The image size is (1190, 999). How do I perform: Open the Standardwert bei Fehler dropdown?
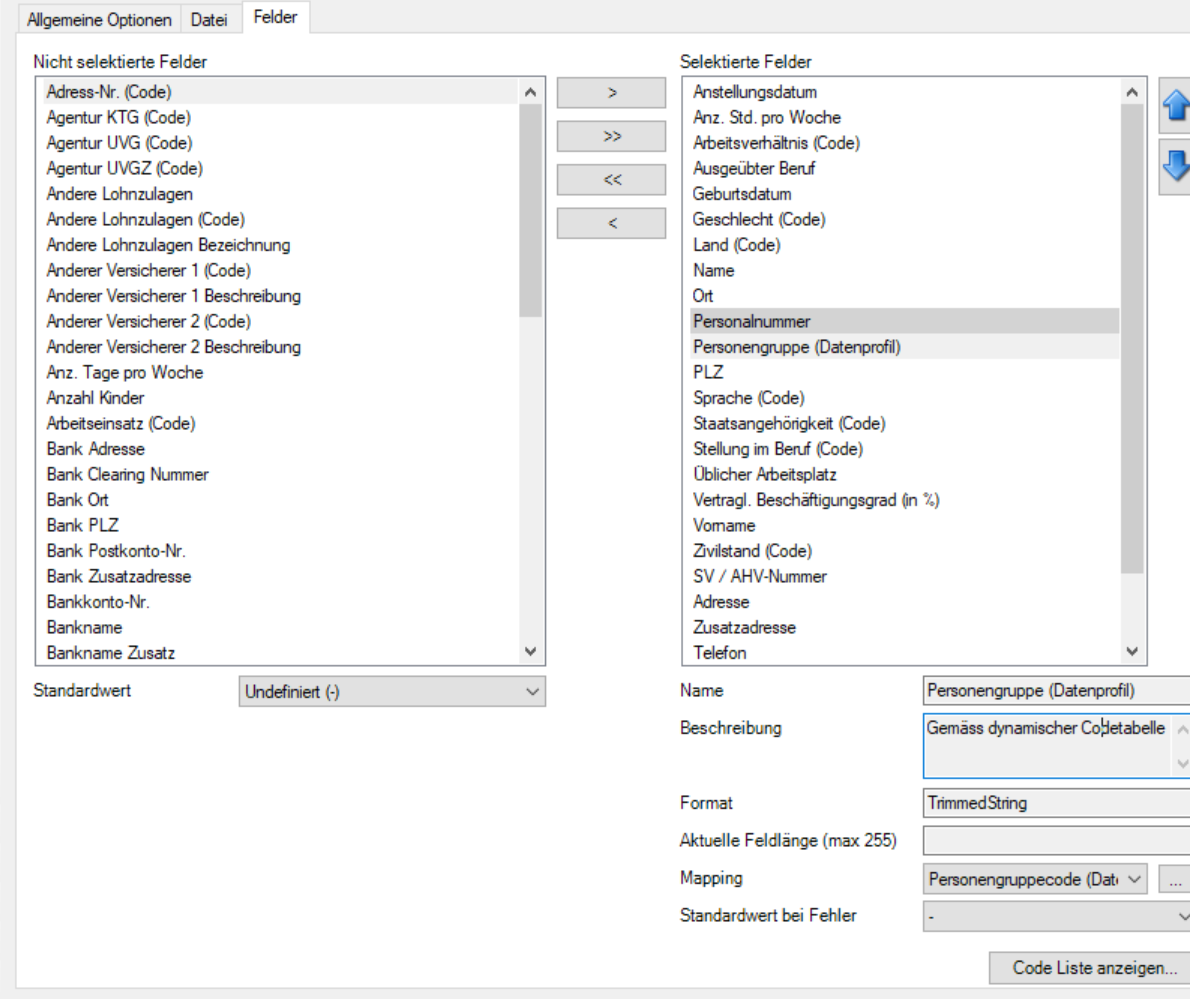point(1056,916)
